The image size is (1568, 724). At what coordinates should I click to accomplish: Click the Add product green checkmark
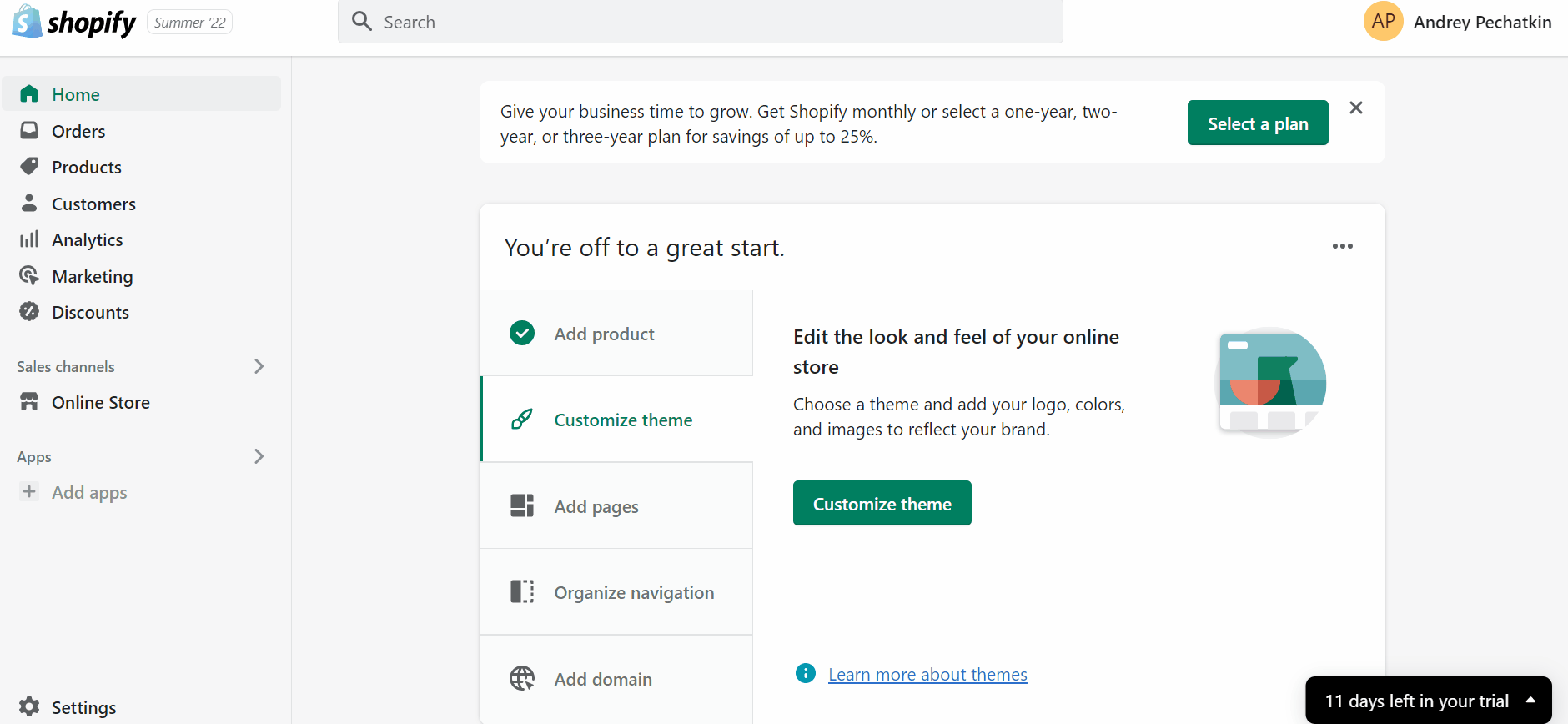coord(522,333)
